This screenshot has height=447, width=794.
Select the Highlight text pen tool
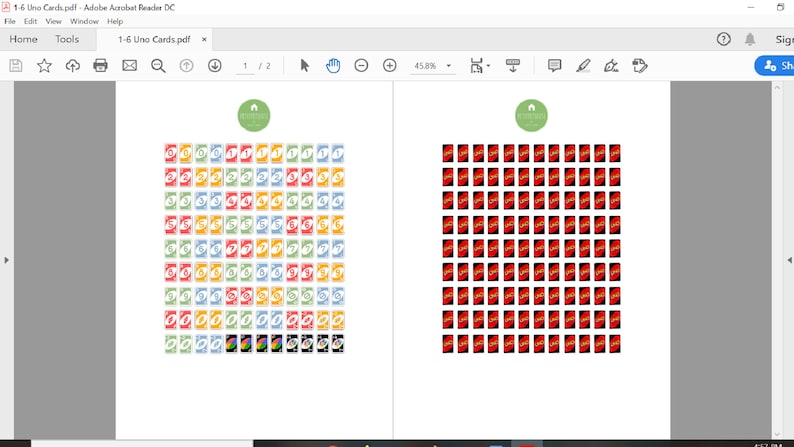[x=583, y=65]
